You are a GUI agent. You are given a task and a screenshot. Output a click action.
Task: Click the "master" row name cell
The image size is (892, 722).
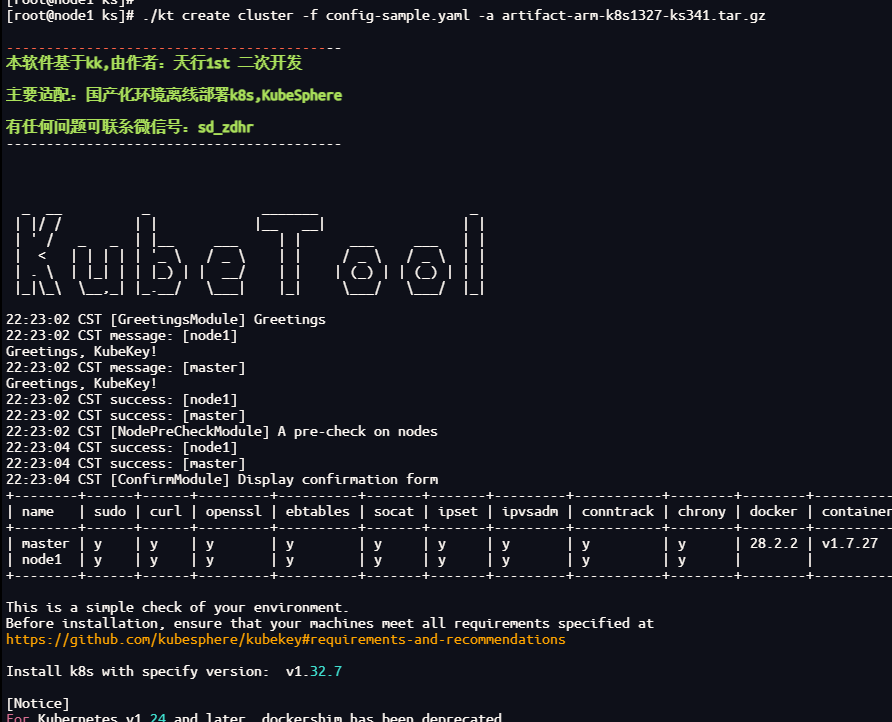(x=46, y=543)
